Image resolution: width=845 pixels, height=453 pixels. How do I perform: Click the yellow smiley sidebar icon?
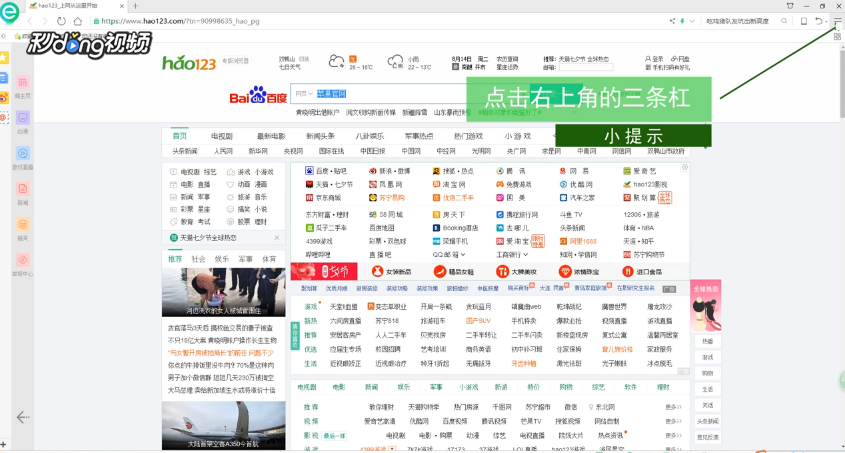(23, 225)
